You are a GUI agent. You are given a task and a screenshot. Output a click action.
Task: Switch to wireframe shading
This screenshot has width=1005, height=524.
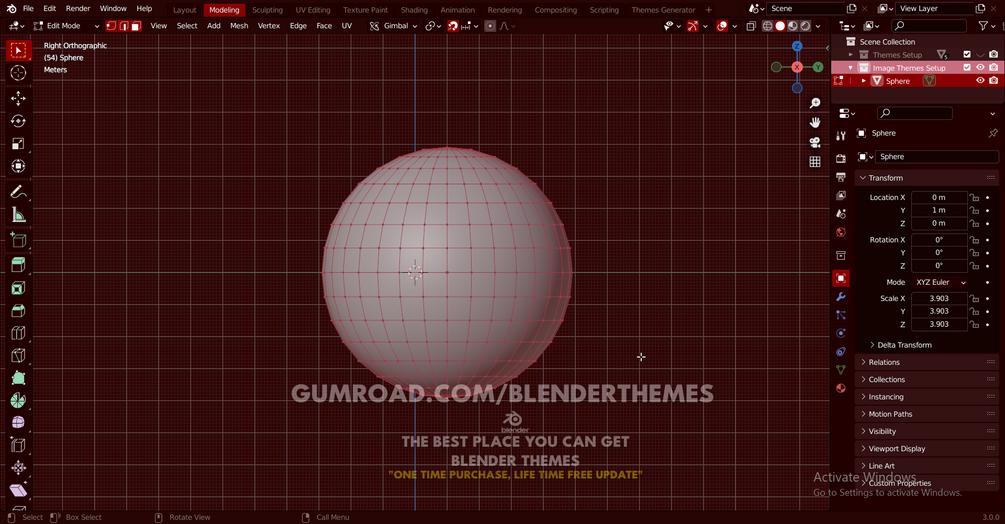point(767,26)
